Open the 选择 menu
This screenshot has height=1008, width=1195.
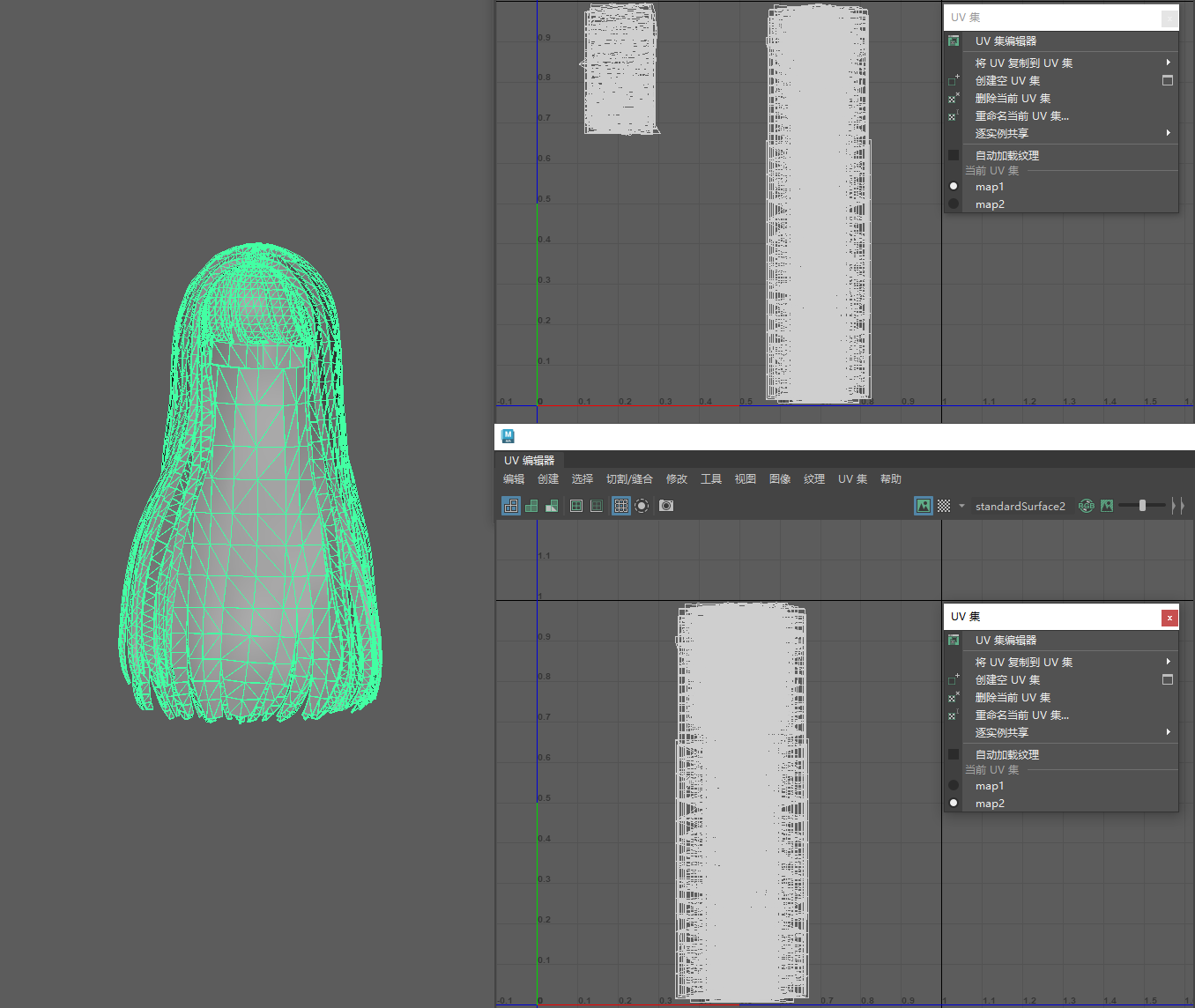coord(583,479)
